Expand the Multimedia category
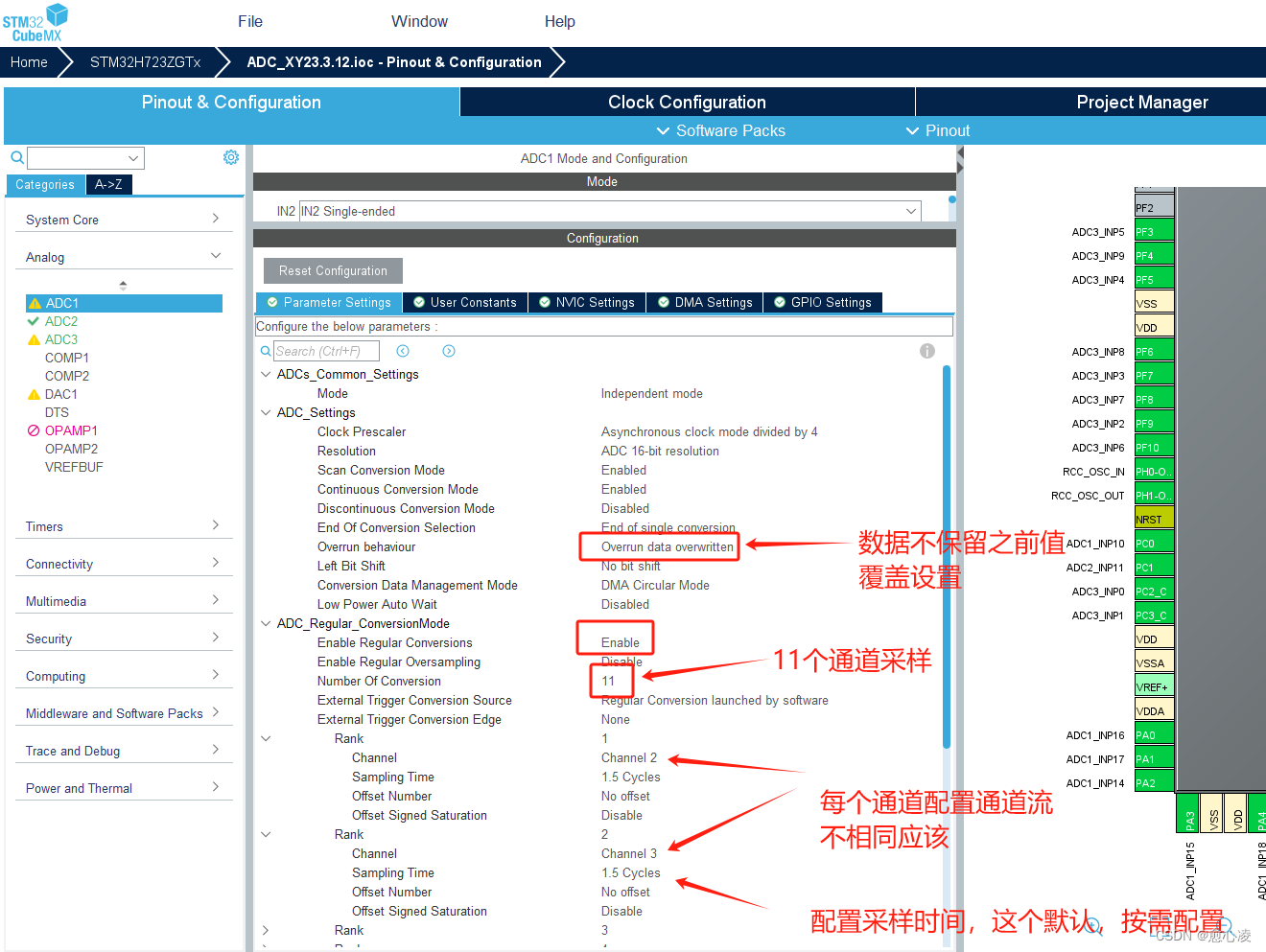Screen dimensions: 1266x952 124,601
